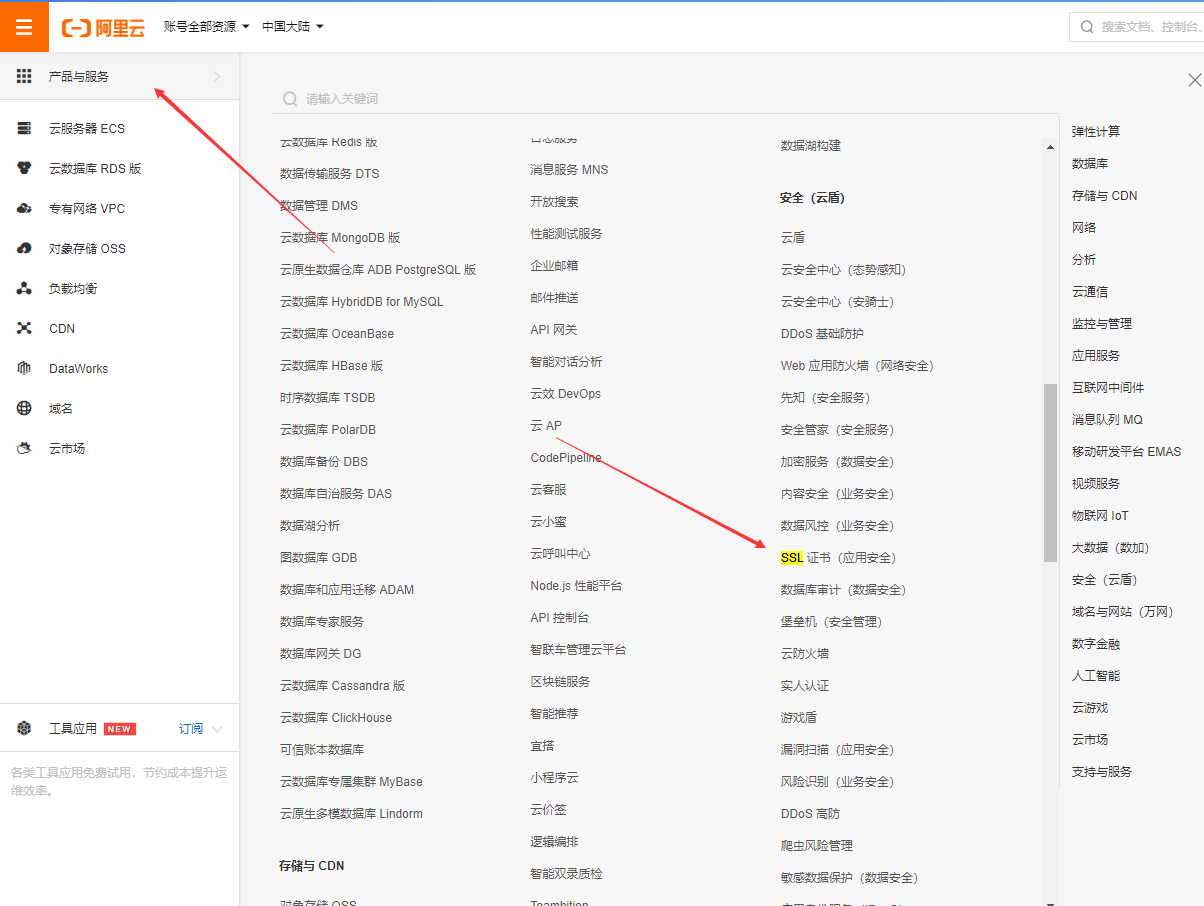Screen dimensions: 1204x906
Task: Select 弹性计算 in right category list
Action: (x=1096, y=131)
